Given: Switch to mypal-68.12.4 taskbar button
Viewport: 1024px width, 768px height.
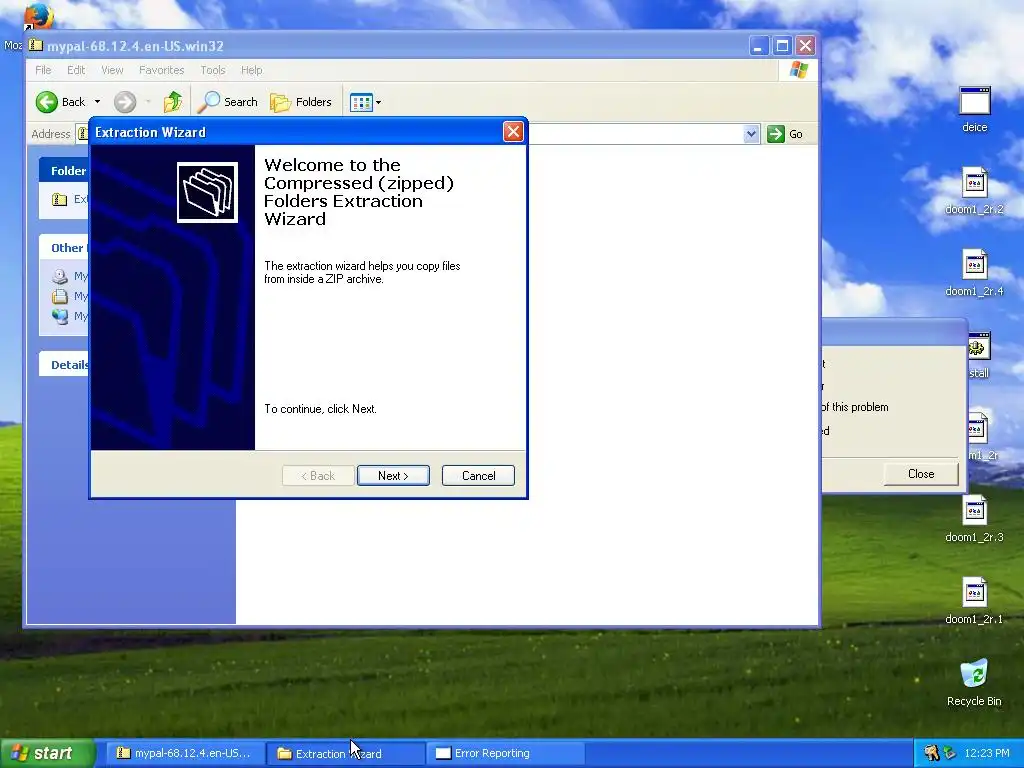Looking at the screenshot, I should coord(185,753).
